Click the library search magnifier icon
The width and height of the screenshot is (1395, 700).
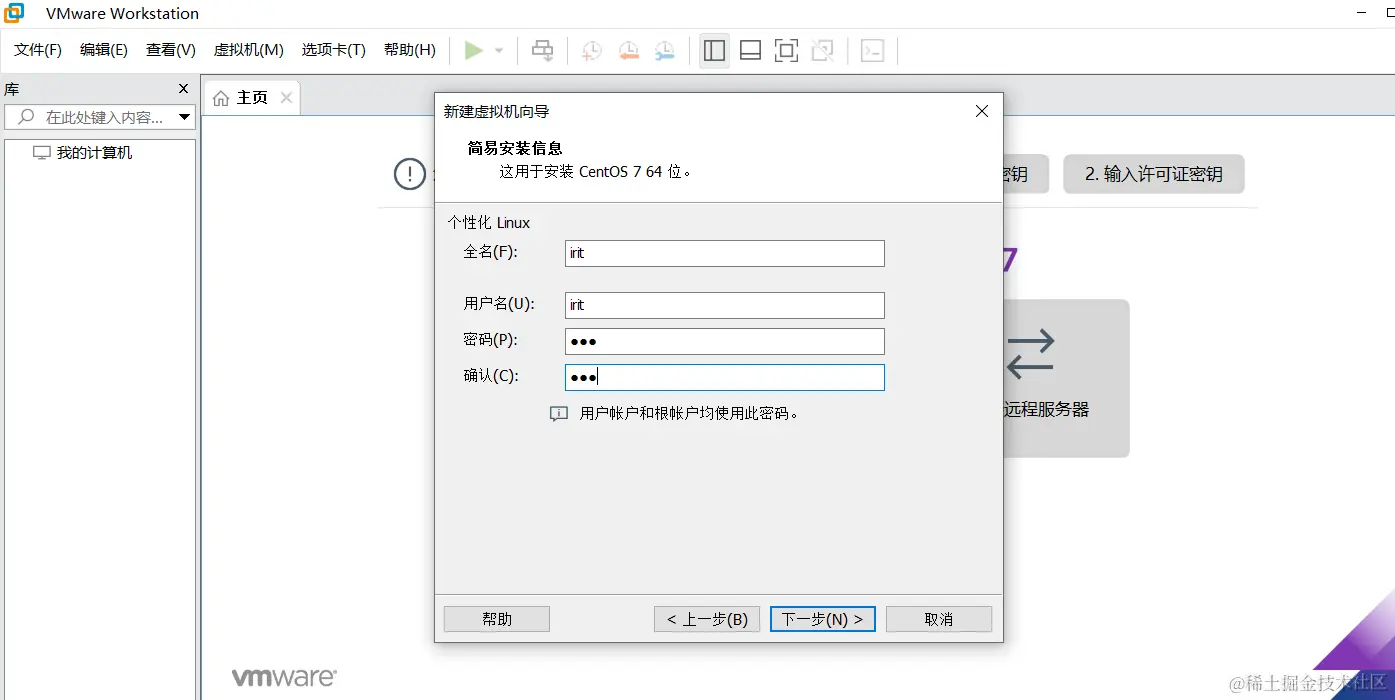(27, 117)
